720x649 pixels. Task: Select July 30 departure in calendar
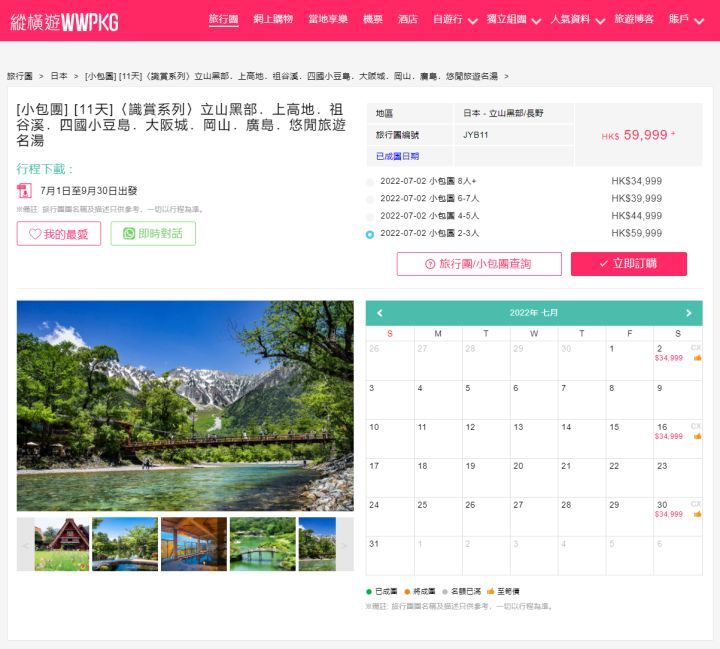point(678,517)
